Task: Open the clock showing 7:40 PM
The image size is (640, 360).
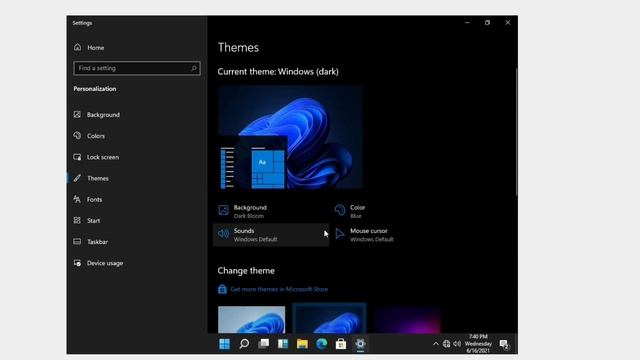Action: 478,344
